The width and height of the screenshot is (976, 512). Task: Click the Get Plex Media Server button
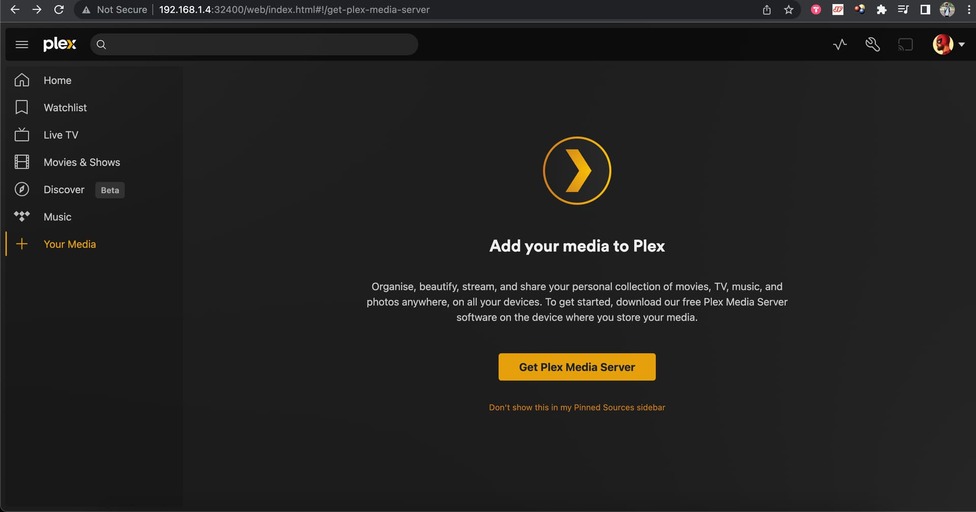577,367
